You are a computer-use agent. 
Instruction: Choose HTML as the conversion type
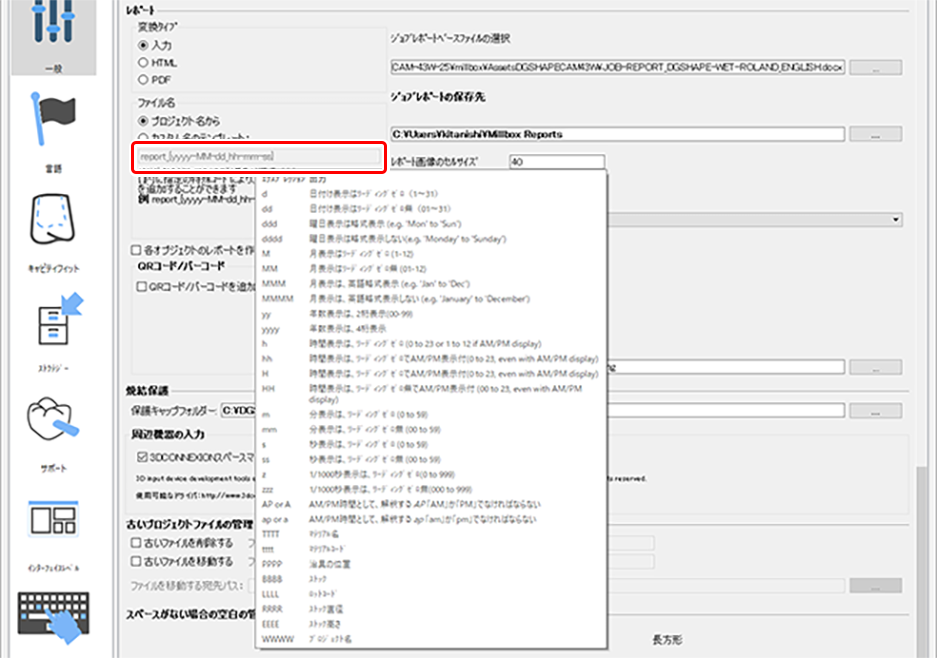click(x=144, y=62)
